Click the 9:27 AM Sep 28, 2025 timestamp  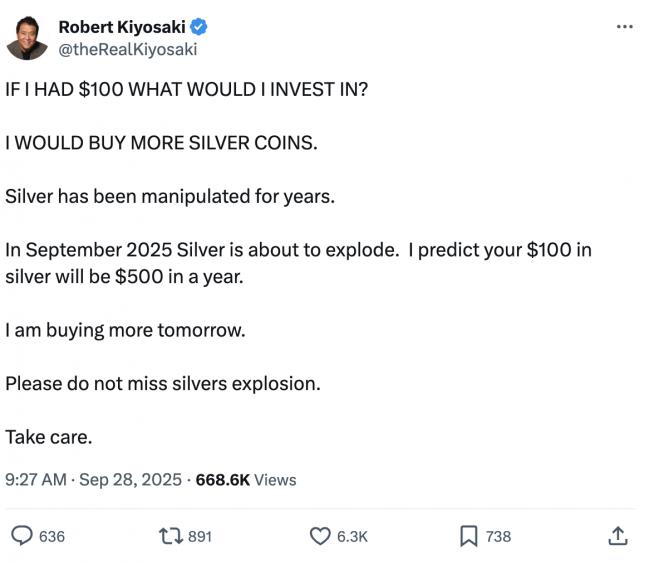click(x=92, y=479)
